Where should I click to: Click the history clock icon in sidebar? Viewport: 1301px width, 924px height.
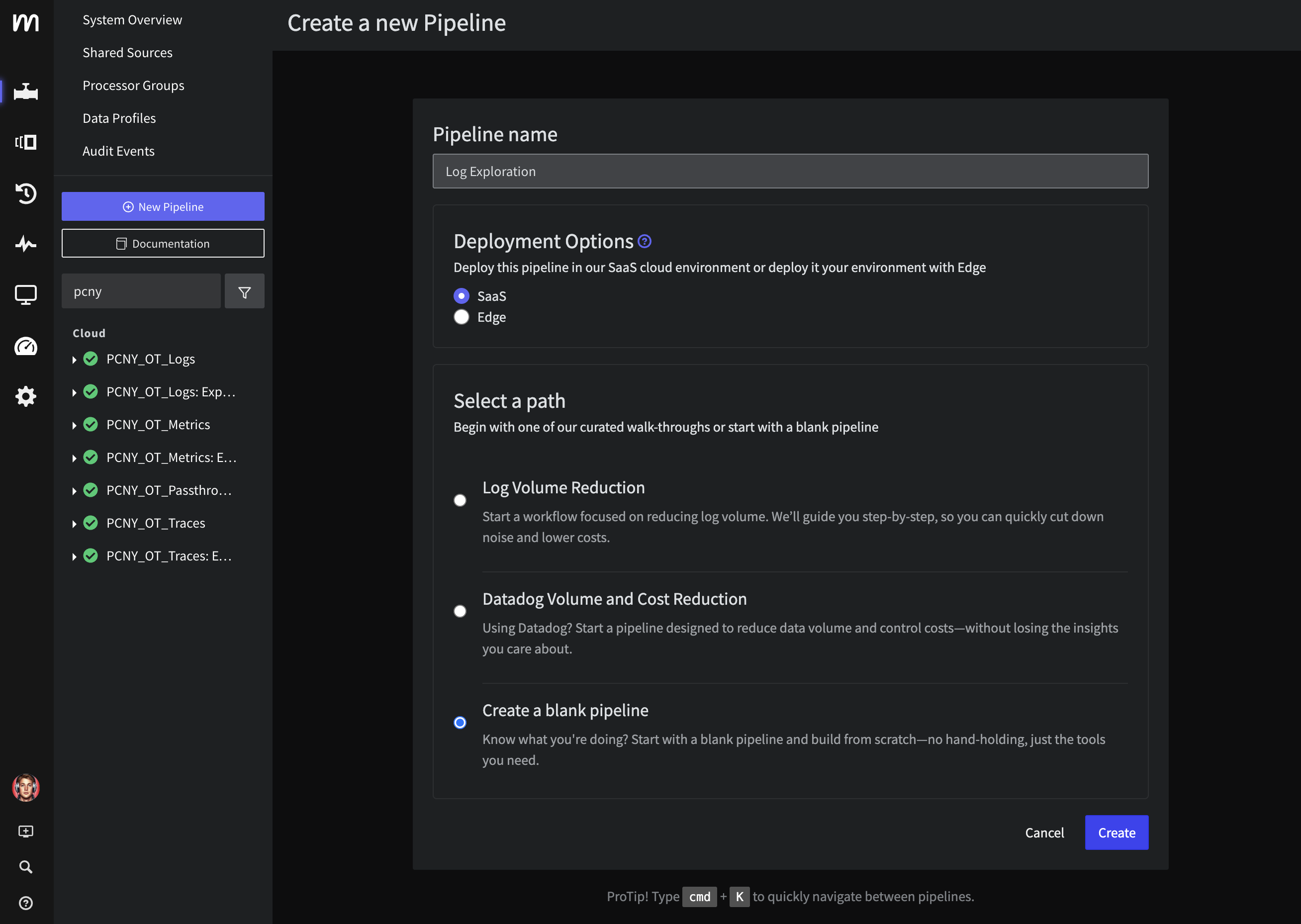coord(25,193)
